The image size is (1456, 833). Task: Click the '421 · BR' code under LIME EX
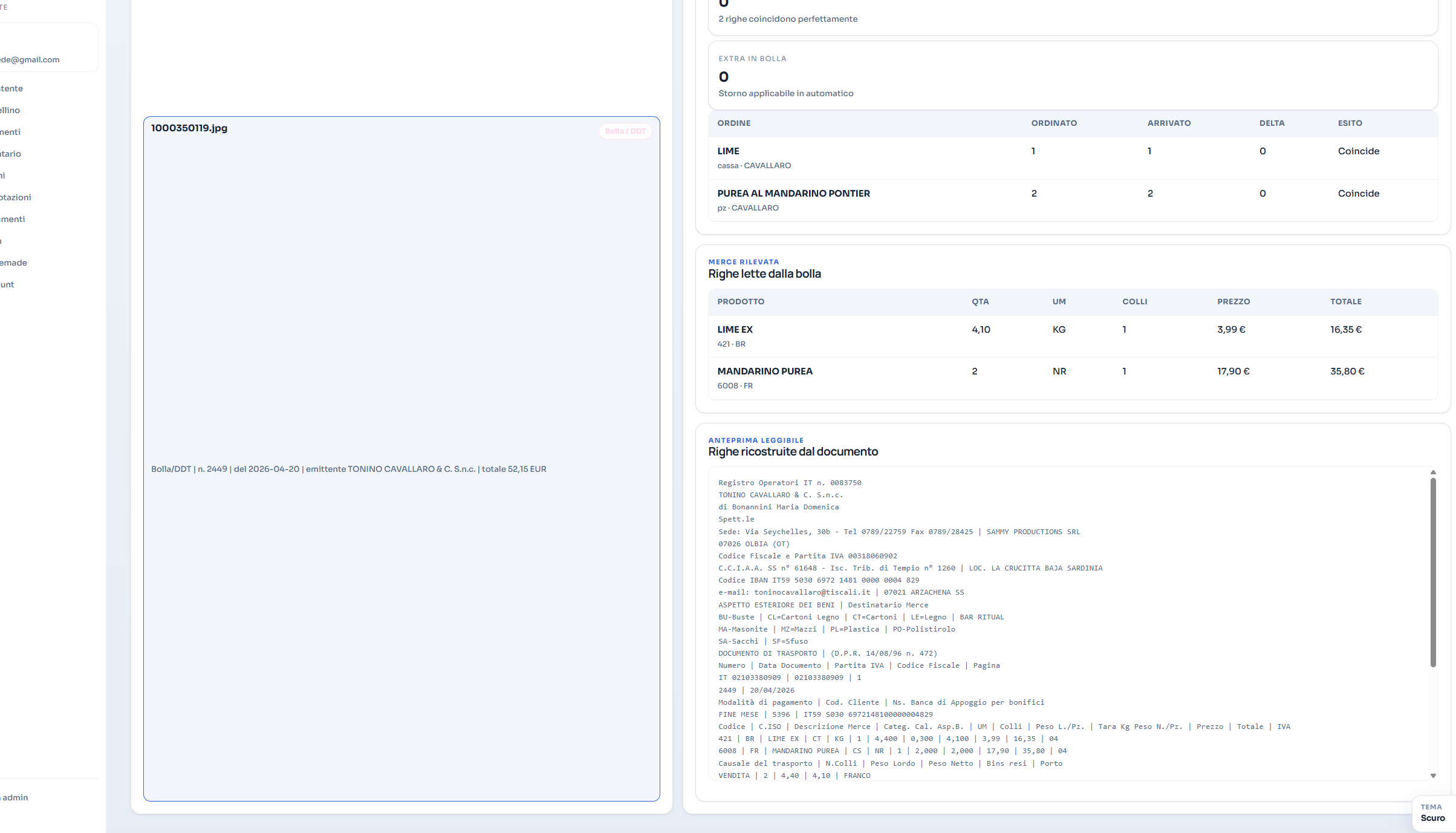(732, 344)
